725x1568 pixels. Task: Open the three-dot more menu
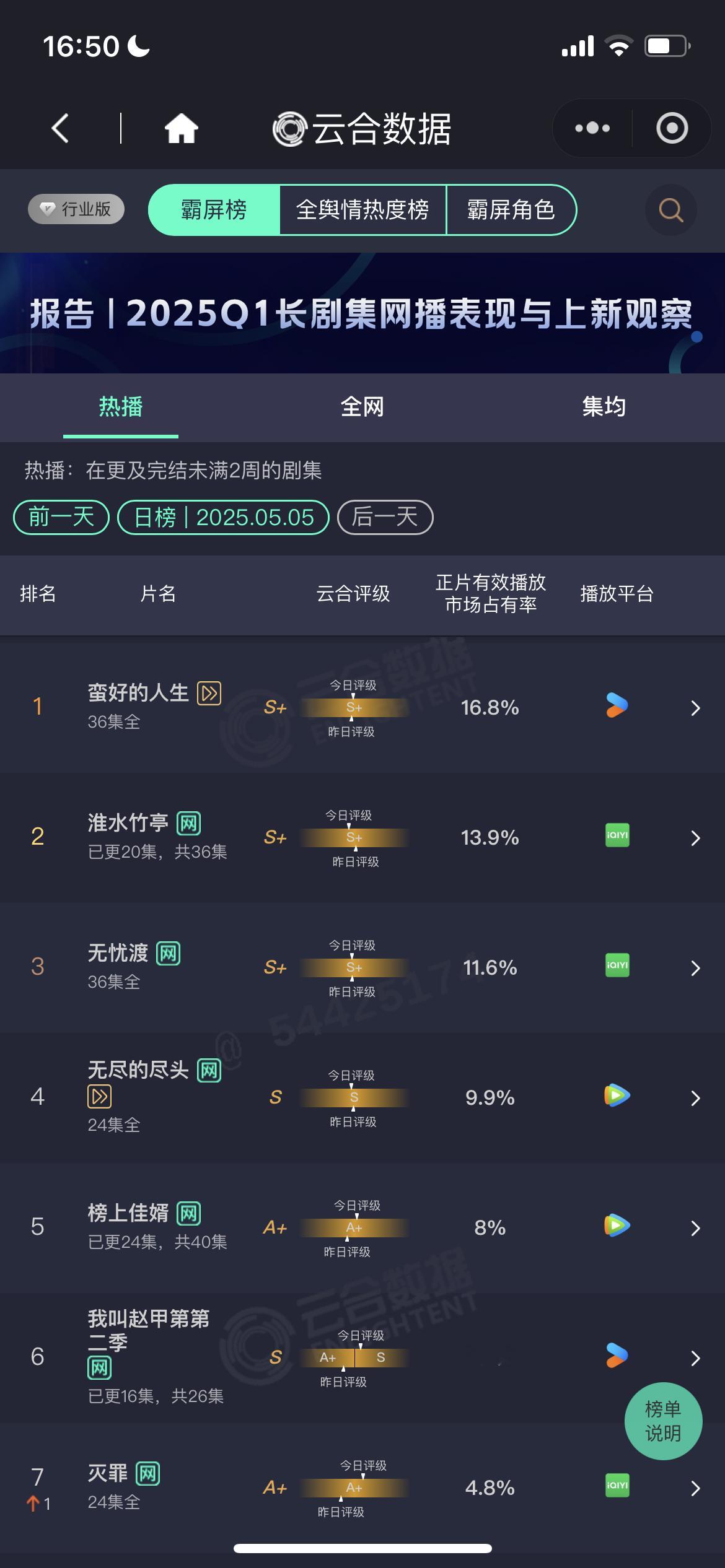(592, 128)
